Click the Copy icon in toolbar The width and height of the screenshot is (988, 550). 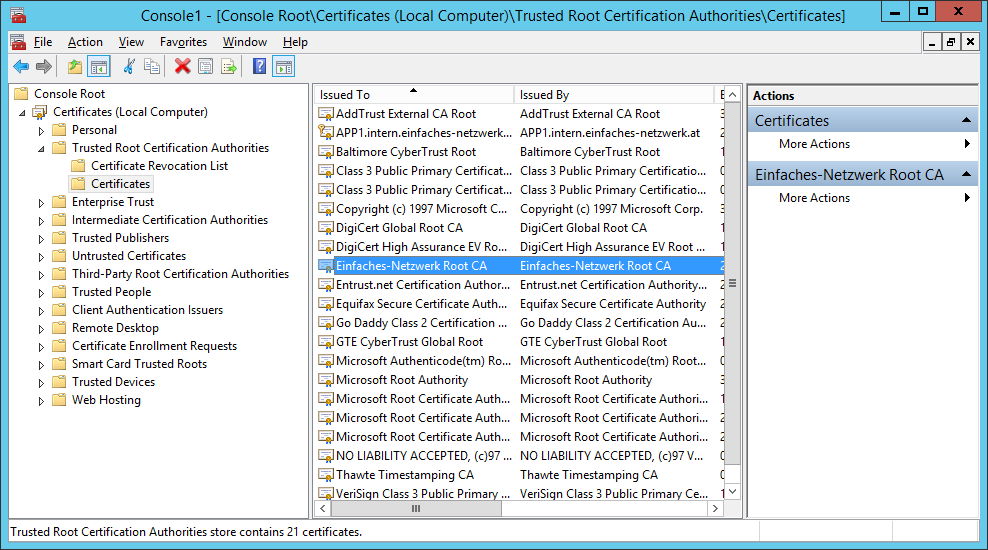tap(152, 67)
